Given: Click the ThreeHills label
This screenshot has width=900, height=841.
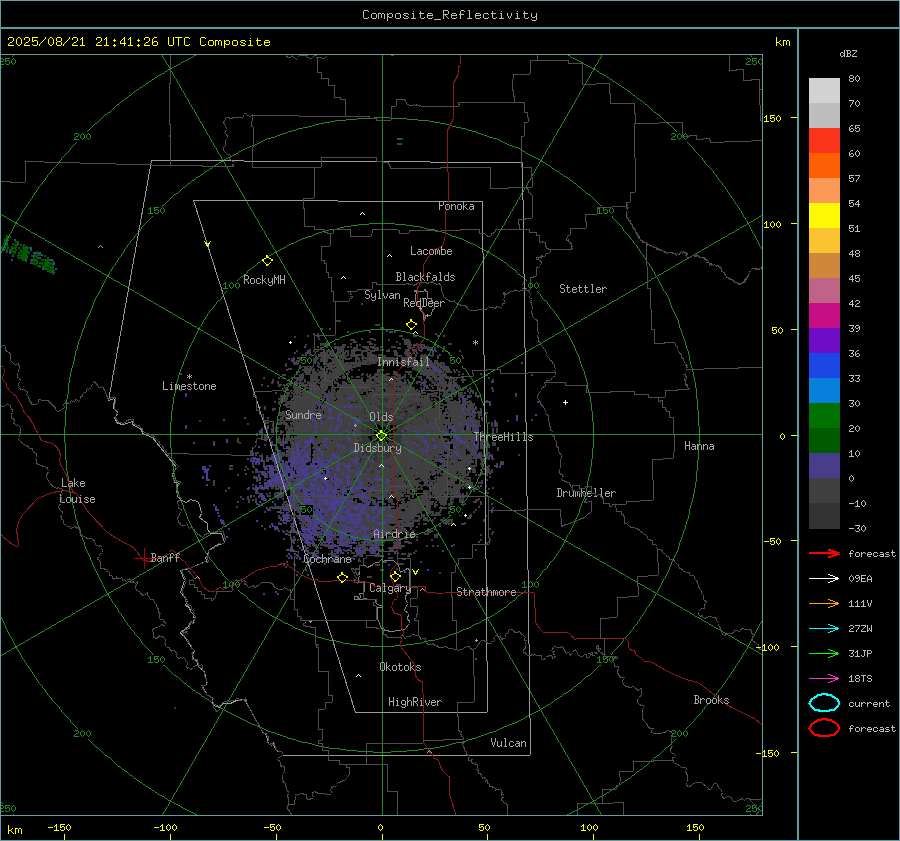Looking at the screenshot, I should point(503,437).
